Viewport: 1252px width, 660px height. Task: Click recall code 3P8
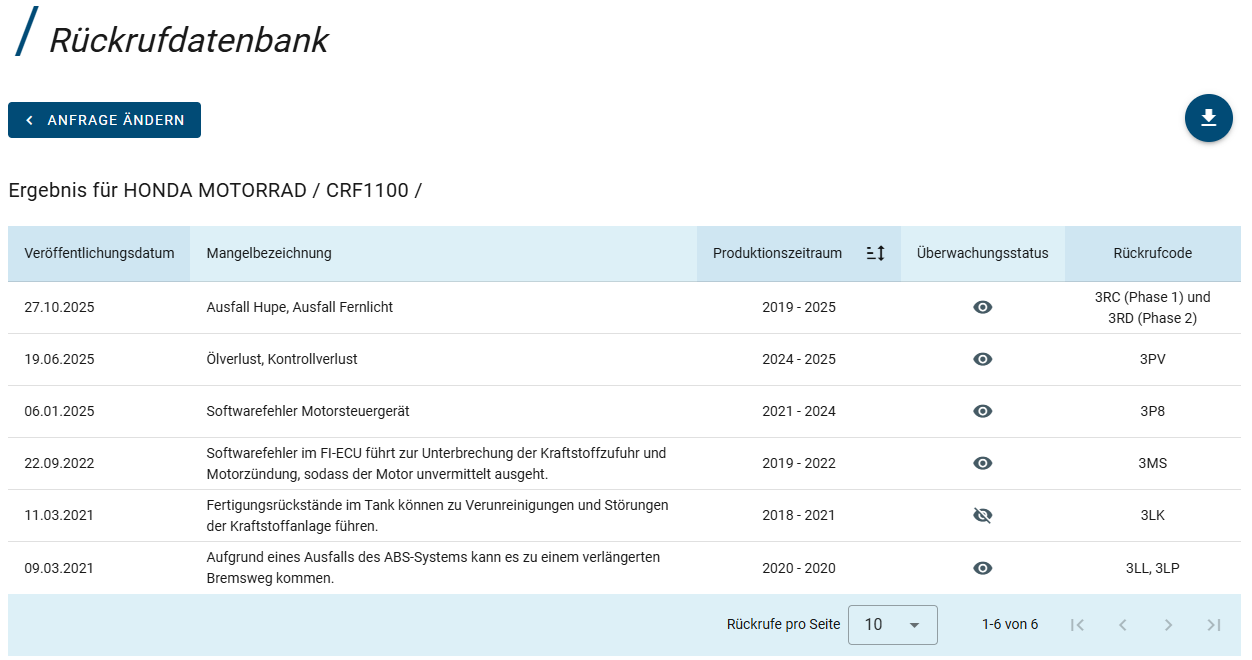[x=1153, y=411]
